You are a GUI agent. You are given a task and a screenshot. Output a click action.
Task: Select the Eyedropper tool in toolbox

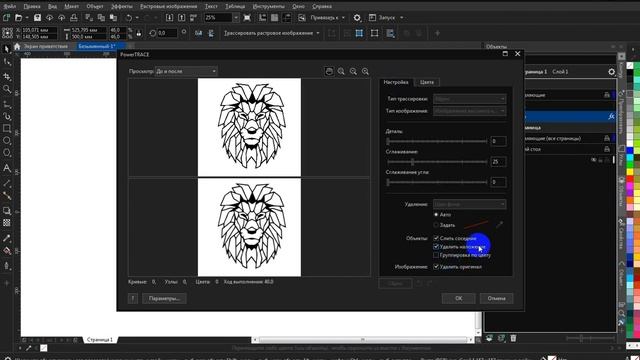[x=7, y=238]
